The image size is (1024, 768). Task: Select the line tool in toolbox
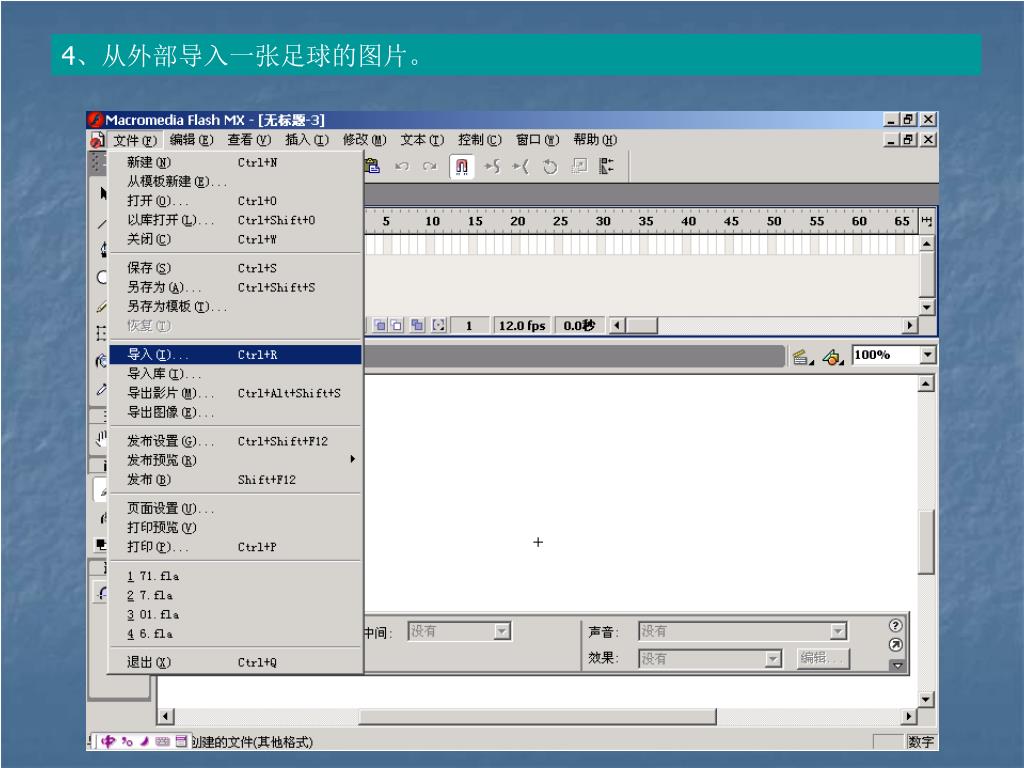(102, 223)
